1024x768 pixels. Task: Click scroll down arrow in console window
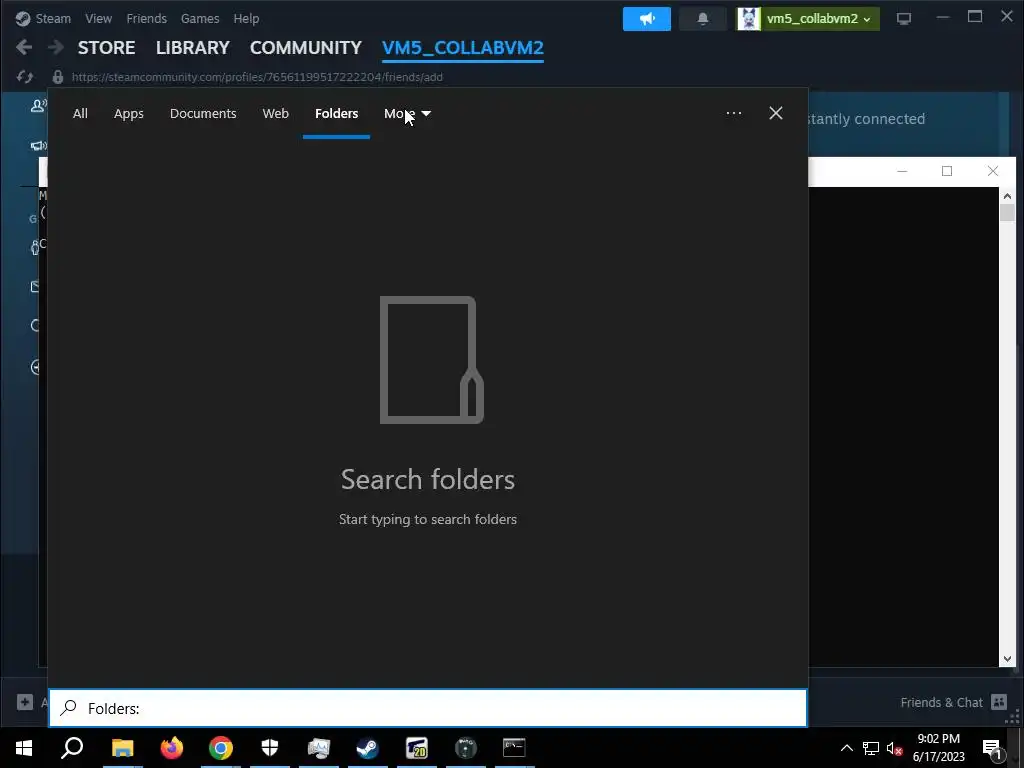1007,659
